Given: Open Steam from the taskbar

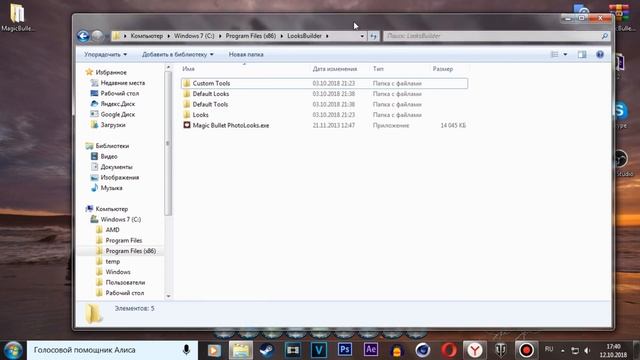Looking at the screenshot, I should [267, 351].
